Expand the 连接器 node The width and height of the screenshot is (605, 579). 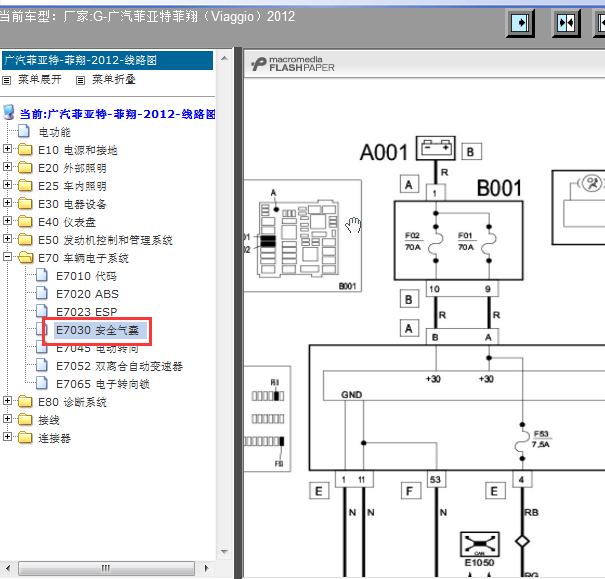(7, 437)
